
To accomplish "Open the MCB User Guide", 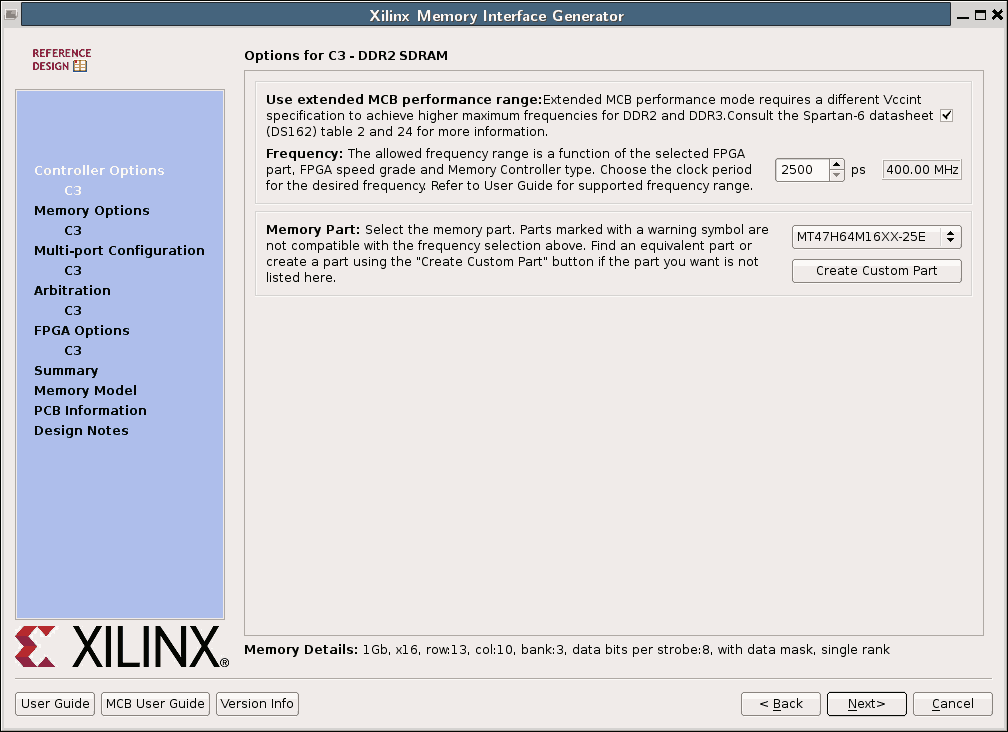I will 155,704.
